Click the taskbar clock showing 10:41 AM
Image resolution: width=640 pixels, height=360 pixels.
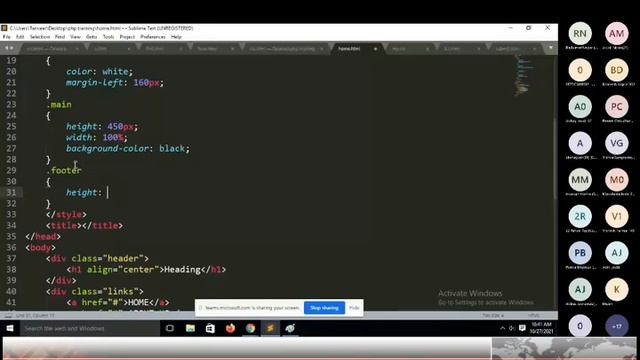[x=542, y=328]
